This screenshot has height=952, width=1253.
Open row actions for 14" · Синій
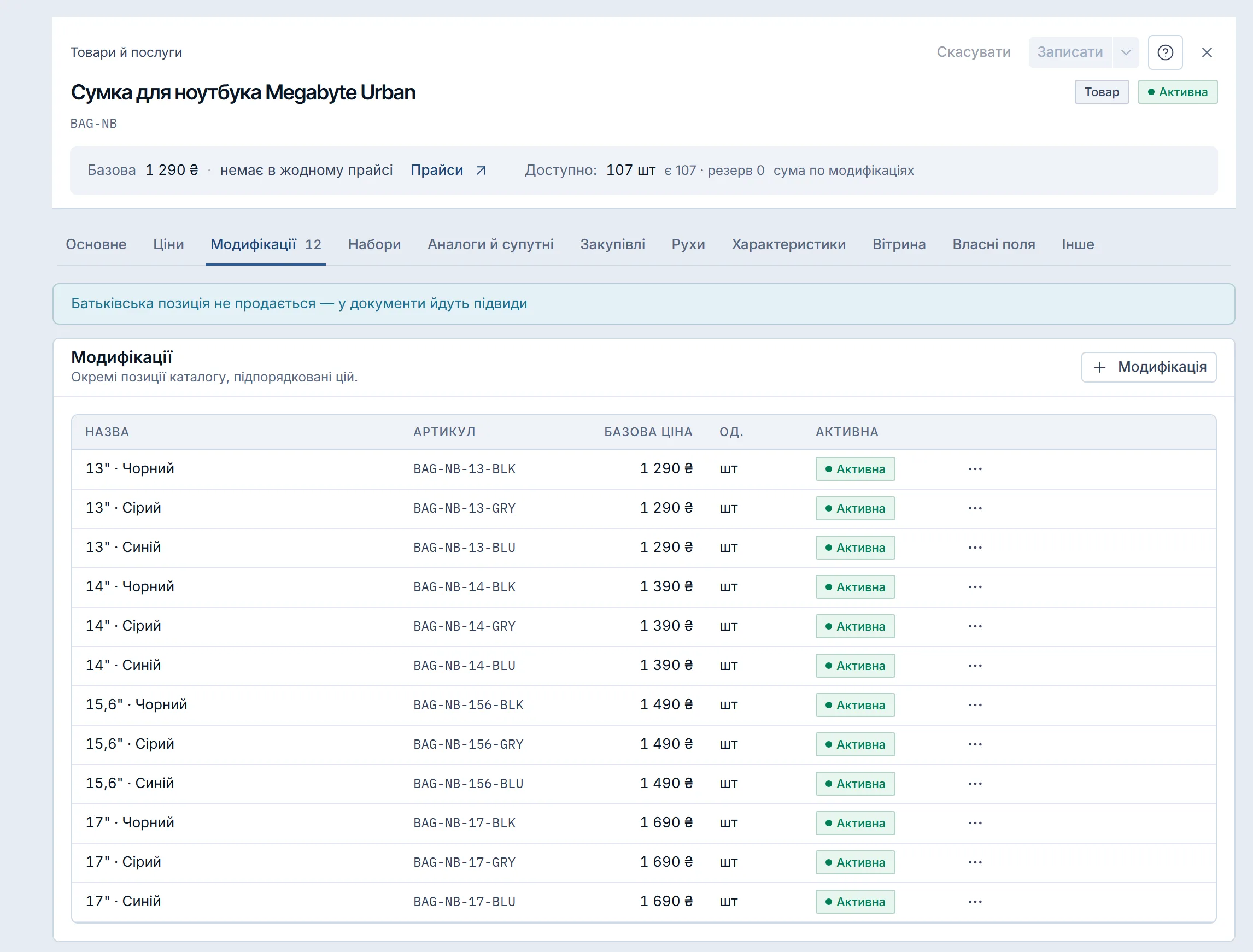[x=975, y=665]
